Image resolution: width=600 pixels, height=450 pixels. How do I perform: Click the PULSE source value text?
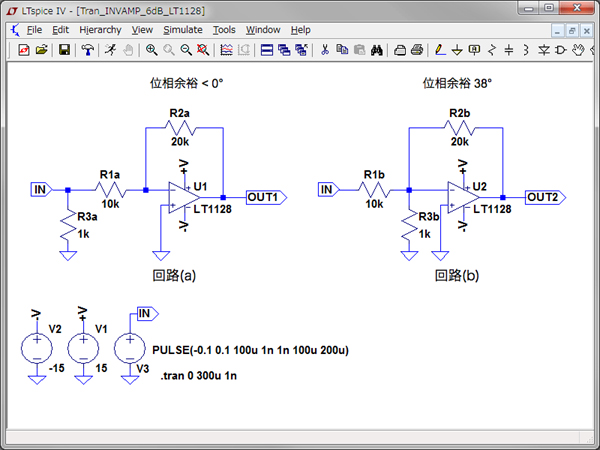[x=249, y=351]
